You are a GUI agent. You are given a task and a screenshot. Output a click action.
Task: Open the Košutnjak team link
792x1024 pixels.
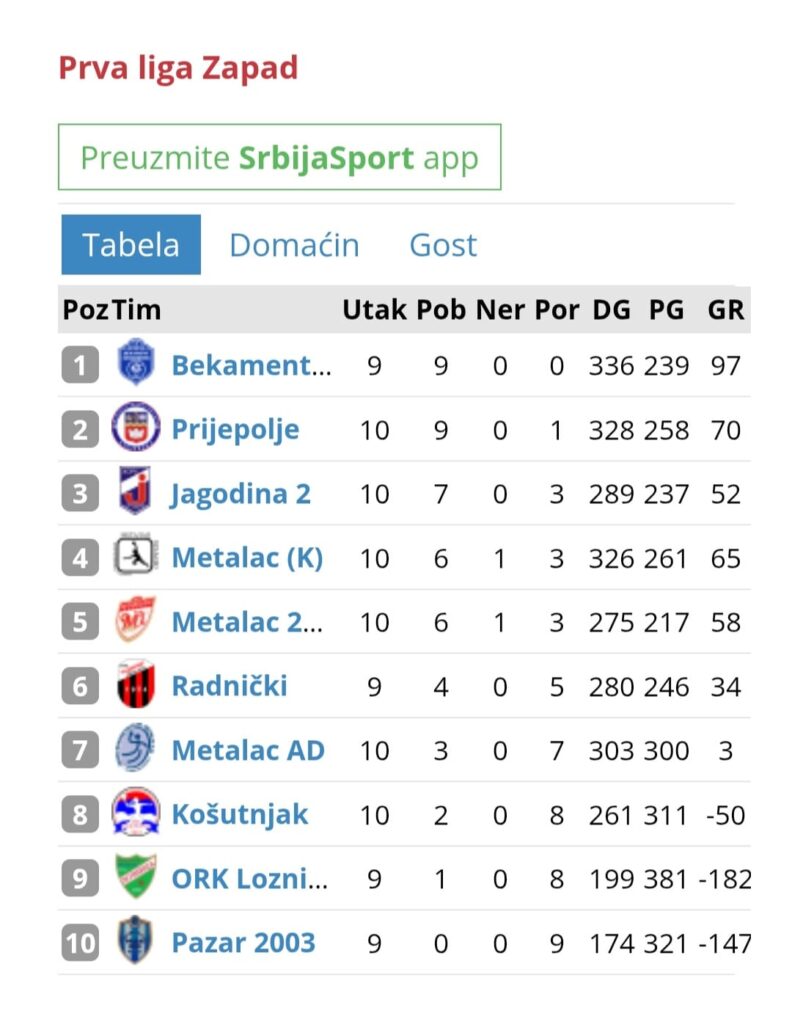(240, 814)
